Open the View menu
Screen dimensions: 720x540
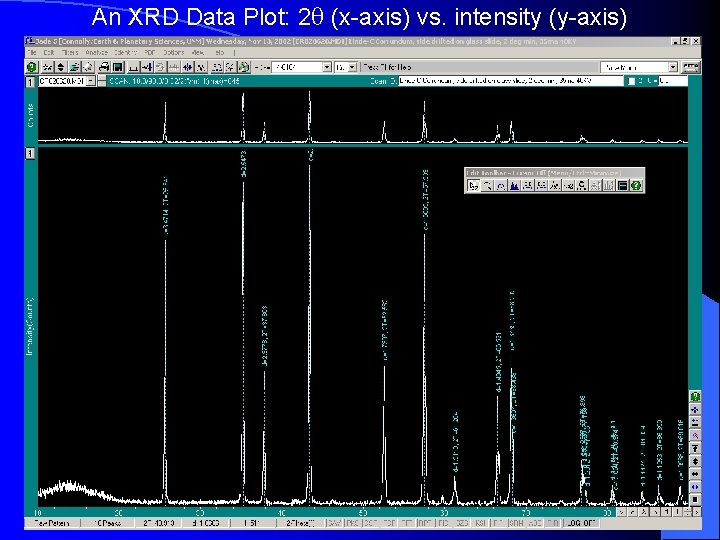(x=197, y=53)
